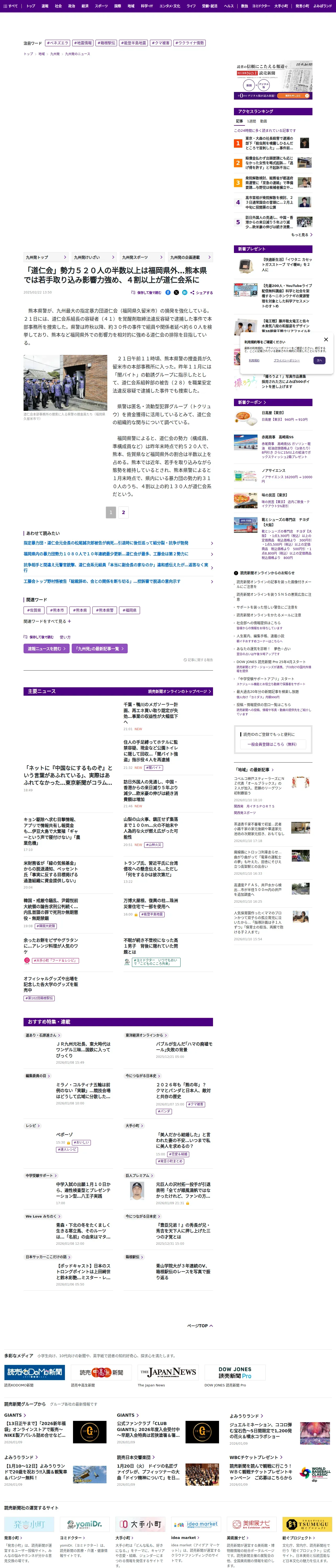This screenshot has height=1568, width=336.
Task: Click the article photo of police search
Action: click(x=65, y=383)
